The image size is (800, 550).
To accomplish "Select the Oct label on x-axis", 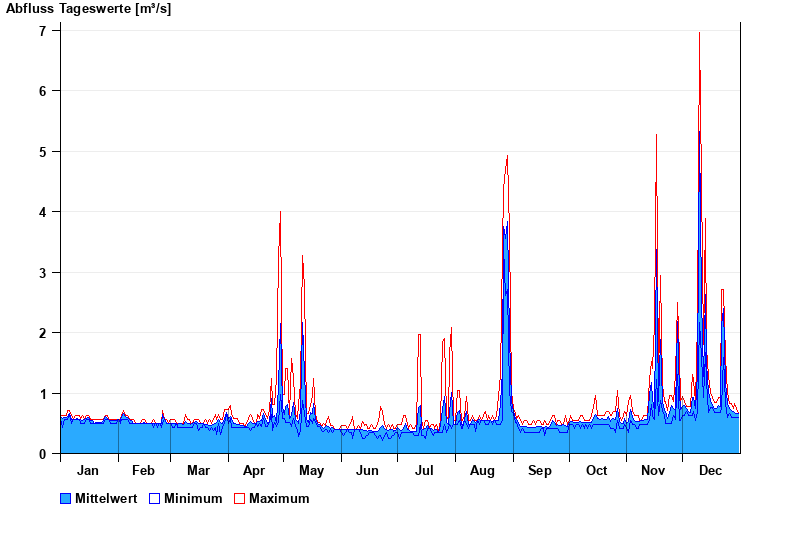I will (x=596, y=470).
